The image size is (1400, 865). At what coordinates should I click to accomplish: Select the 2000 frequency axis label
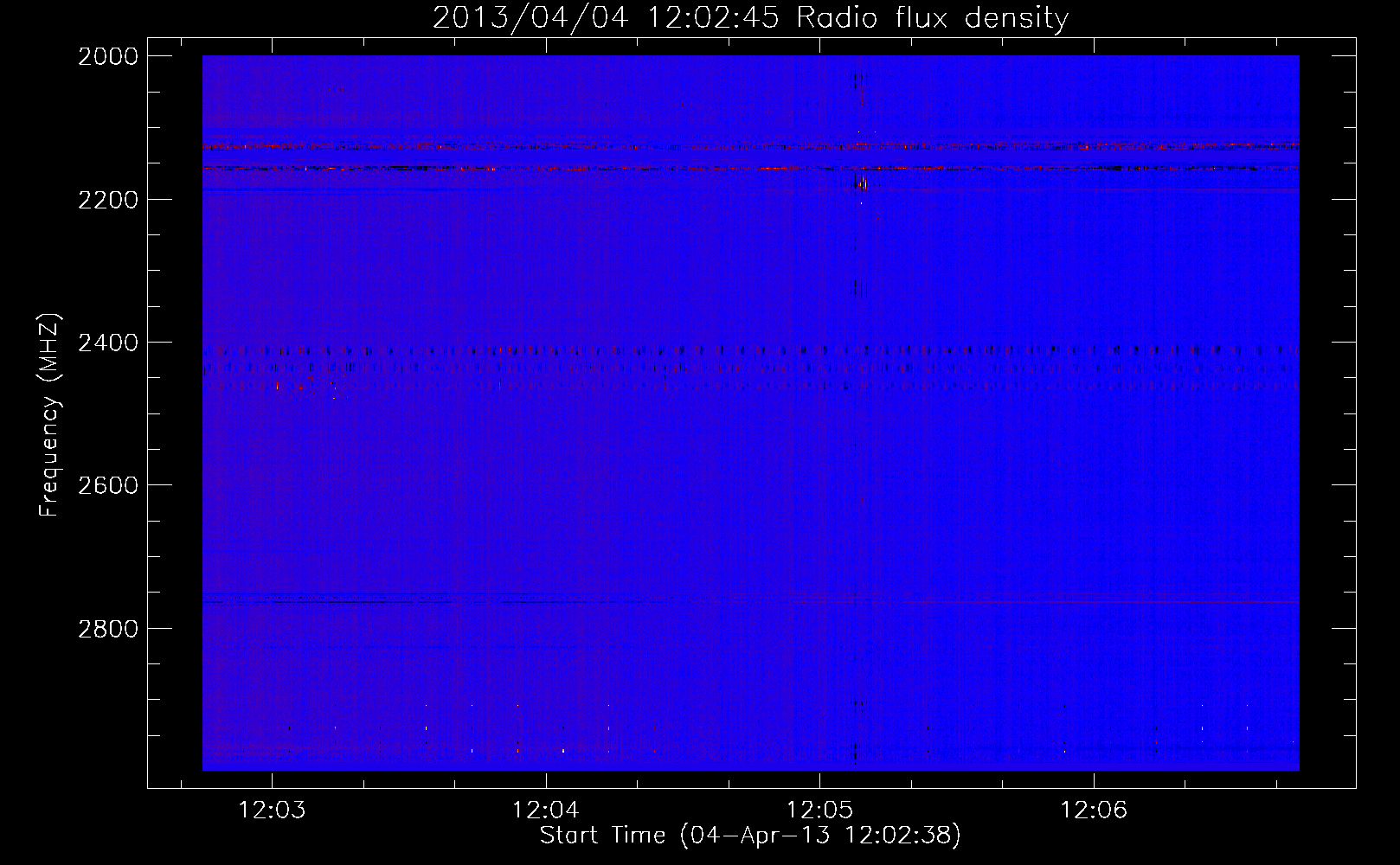pos(108,56)
